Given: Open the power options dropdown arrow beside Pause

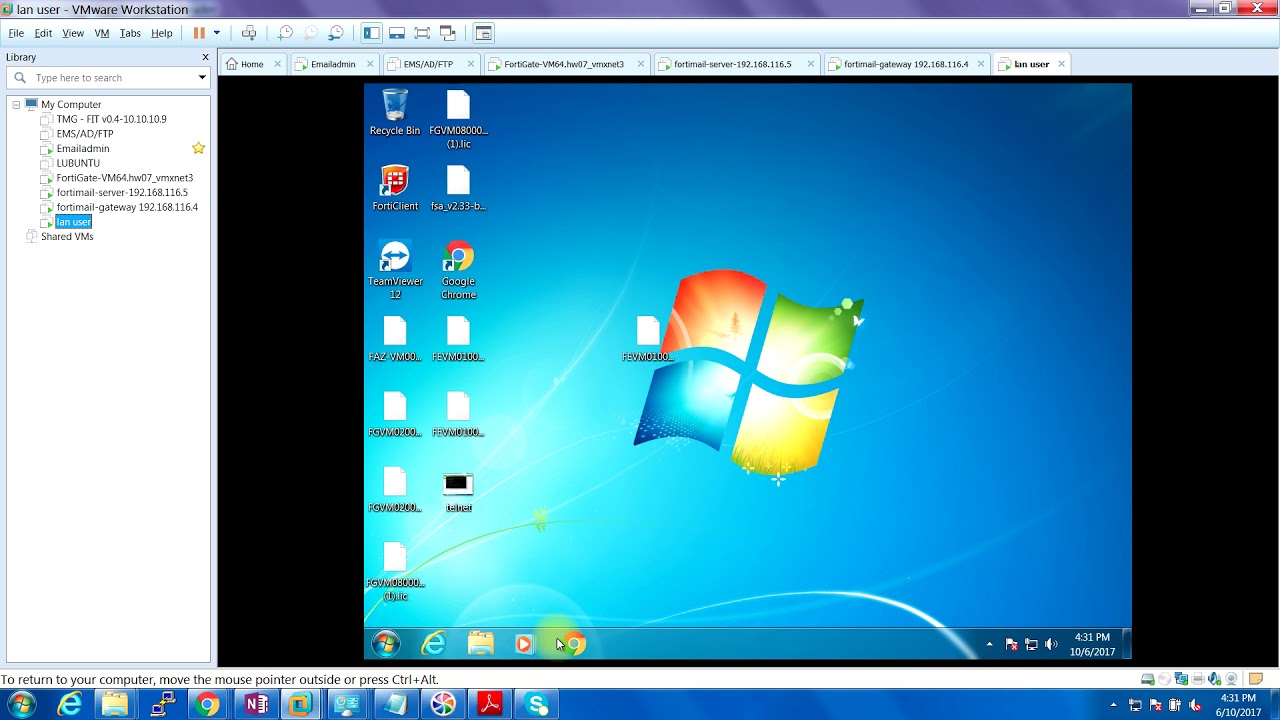Looking at the screenshot, I should pos(216,33).
